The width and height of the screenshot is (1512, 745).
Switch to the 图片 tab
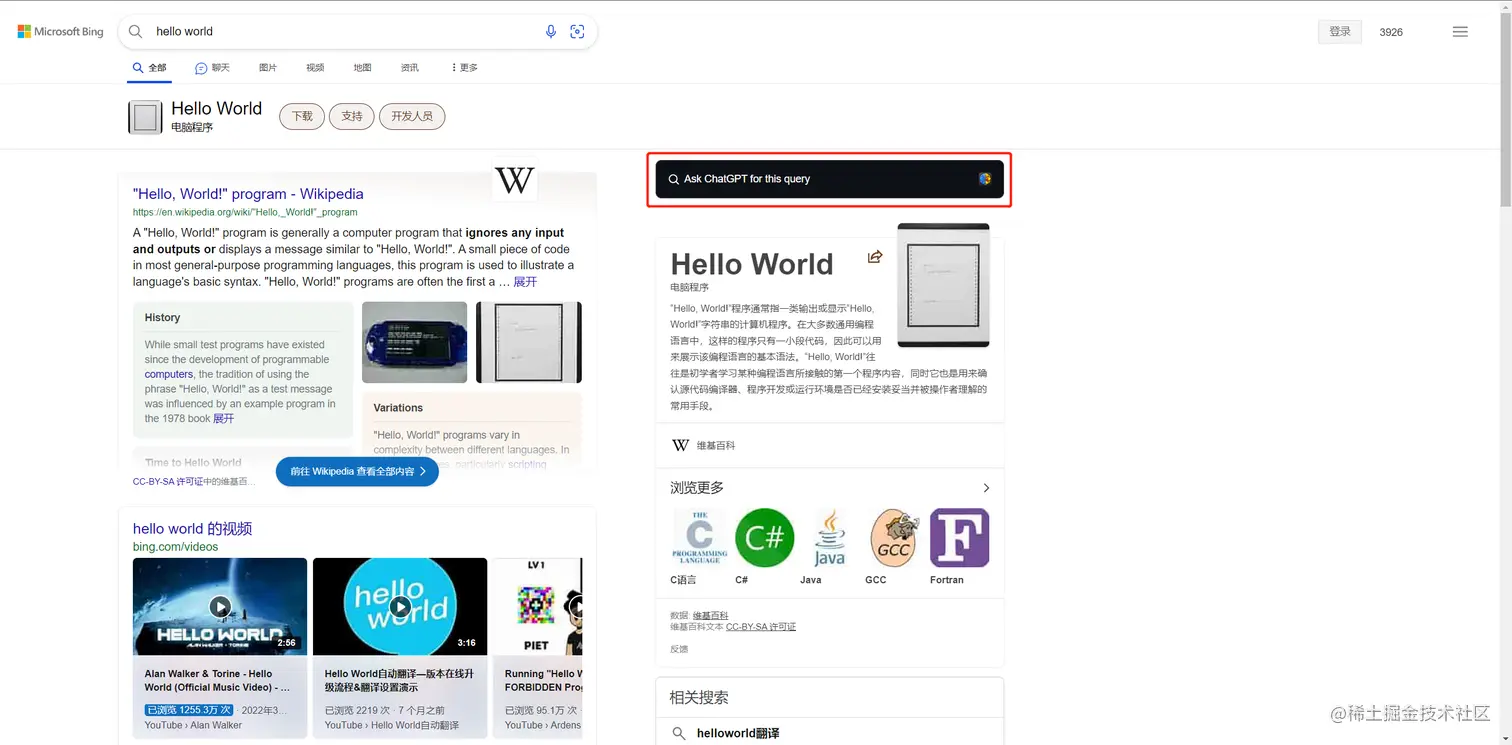[268, 68]
